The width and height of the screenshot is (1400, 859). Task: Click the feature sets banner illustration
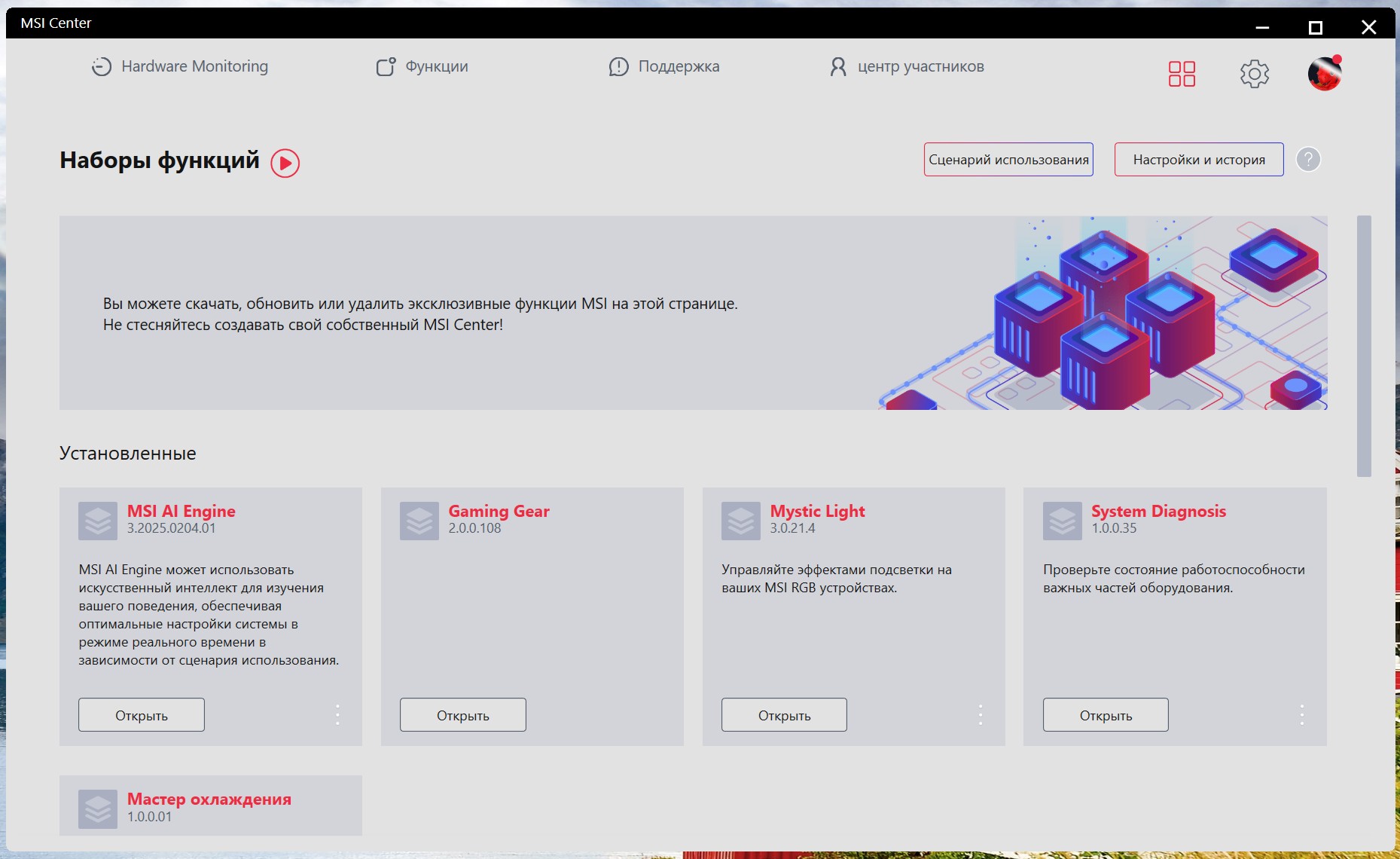tap(1103, 313)
